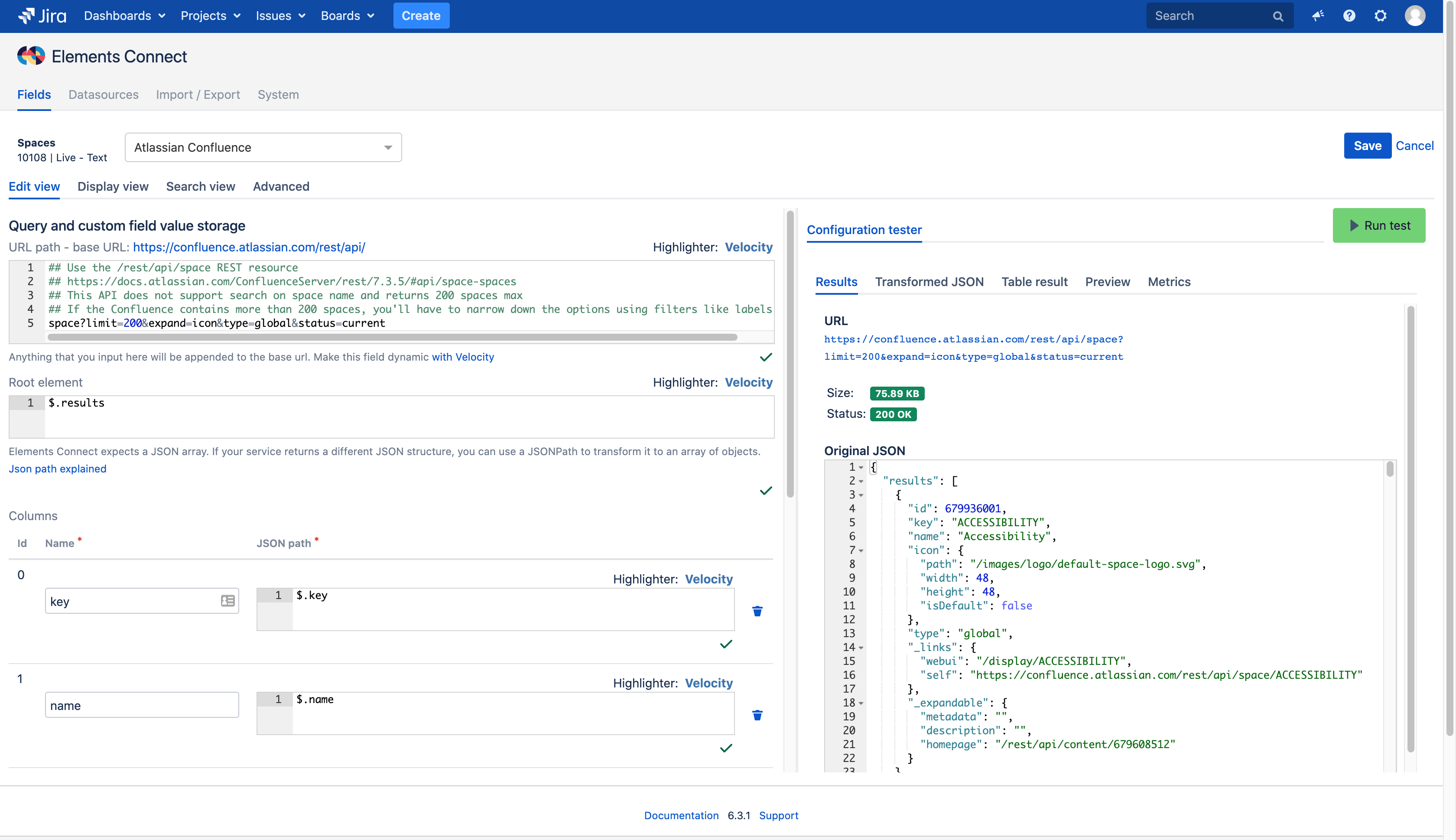Open the Json path explained link
Screen dimensions: 1456x840
pos(57,469)
